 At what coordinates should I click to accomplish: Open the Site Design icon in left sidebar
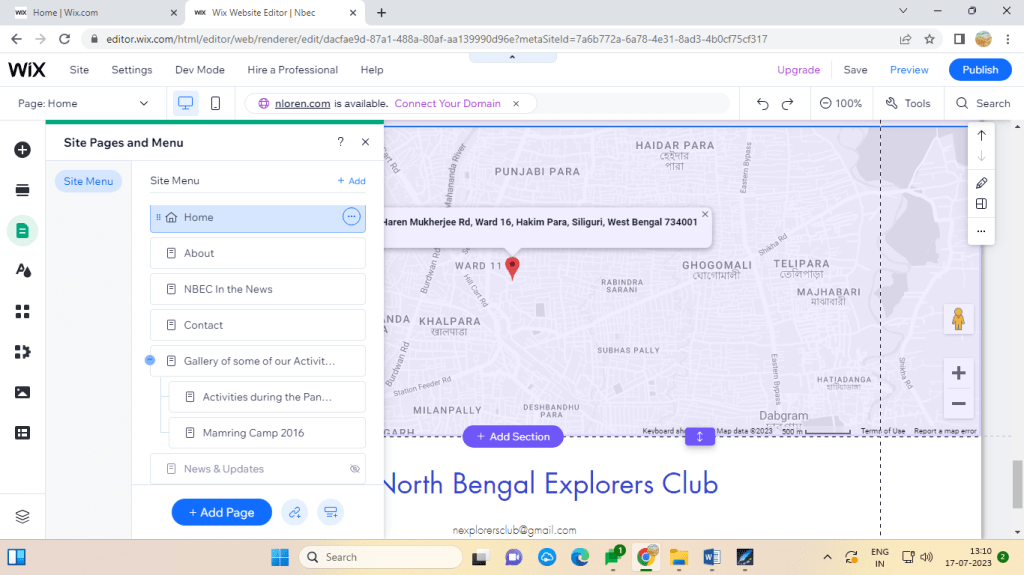click(x=22, y=271)
